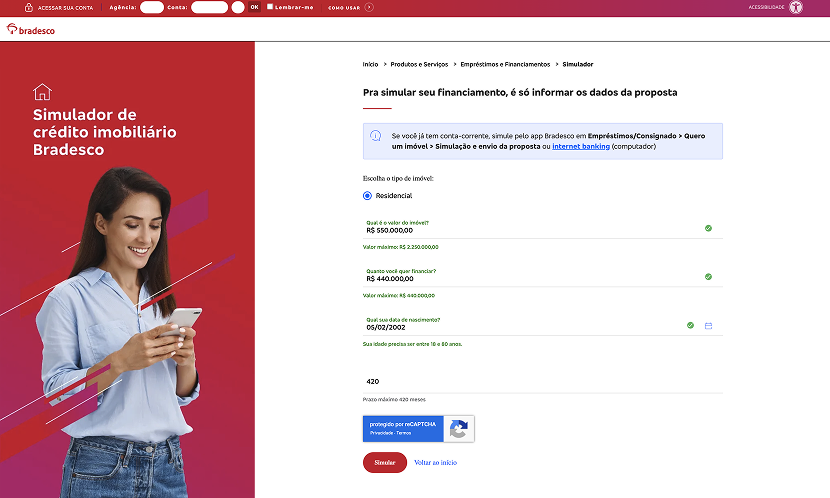
Task: Click property value field R$ 550.000,00
Action: 543,228
